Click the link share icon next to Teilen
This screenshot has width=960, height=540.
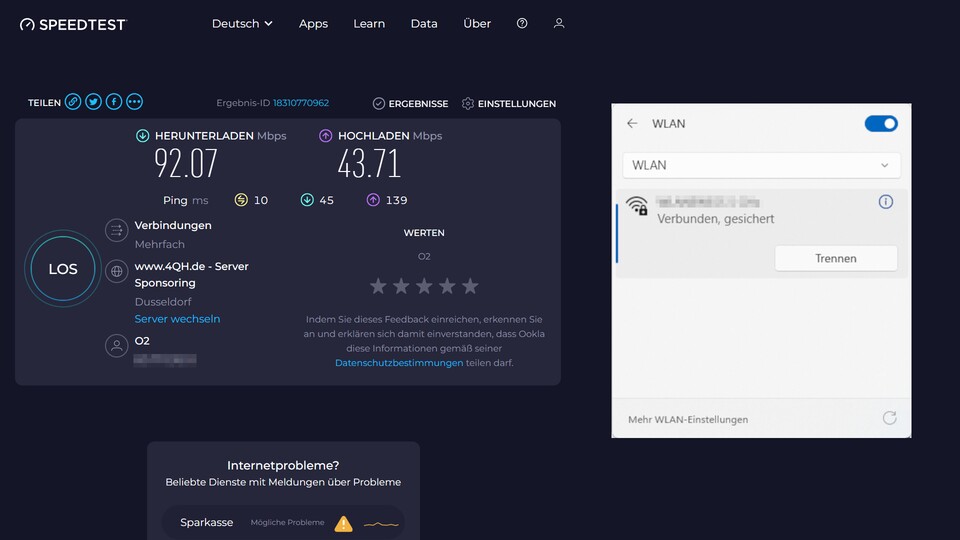(x=73, y=102)
